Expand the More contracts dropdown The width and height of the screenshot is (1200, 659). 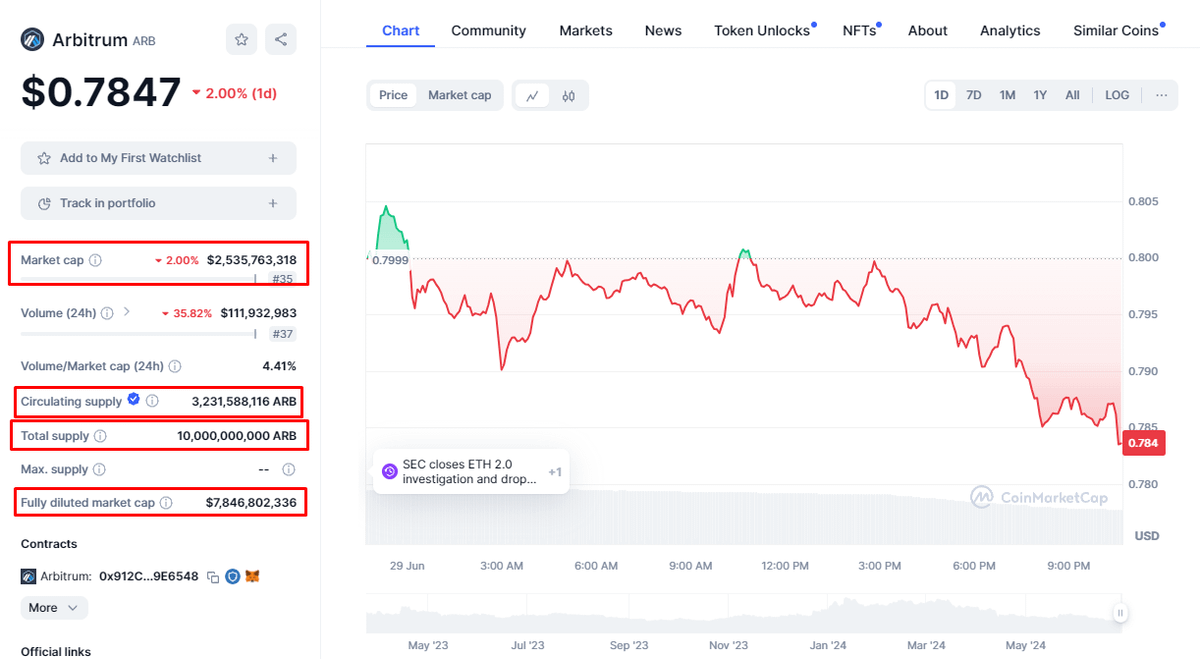[54, 608]
